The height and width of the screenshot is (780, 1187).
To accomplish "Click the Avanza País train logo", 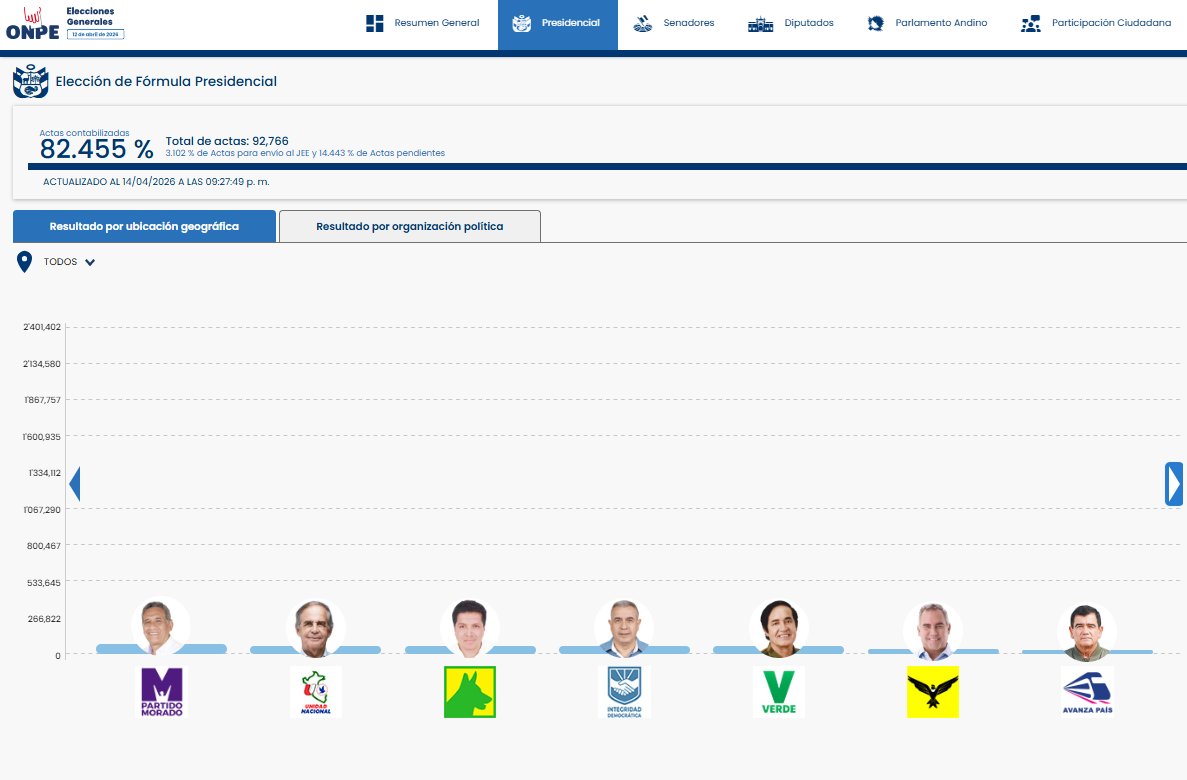I will point(1087,692).
